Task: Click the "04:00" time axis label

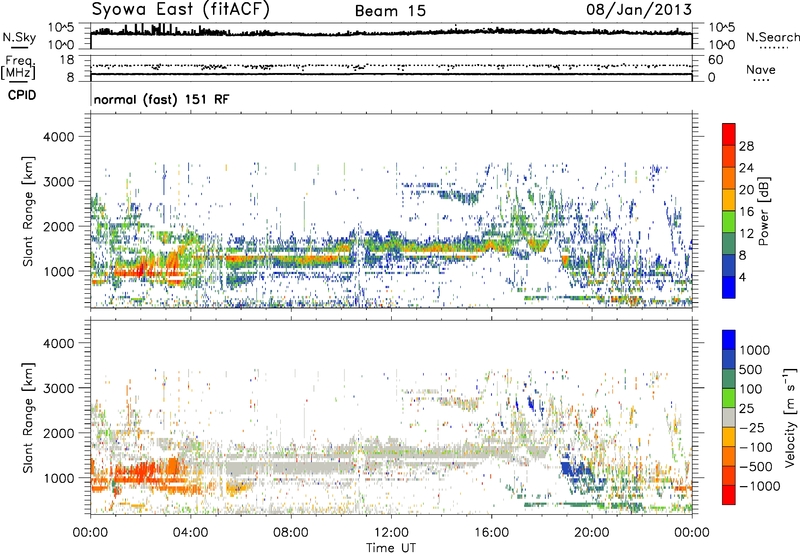Action: [x=190, y=533]
